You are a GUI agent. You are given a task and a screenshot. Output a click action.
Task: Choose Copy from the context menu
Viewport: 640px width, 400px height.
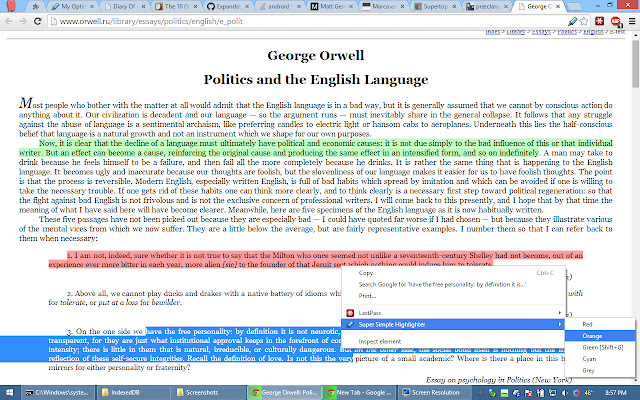coord(366,272)
